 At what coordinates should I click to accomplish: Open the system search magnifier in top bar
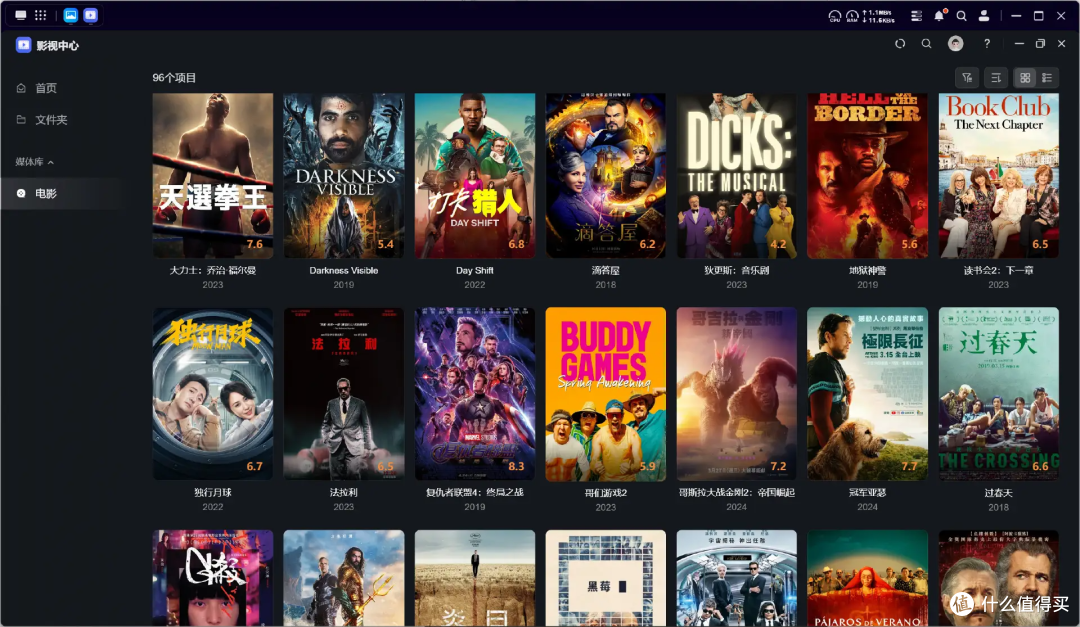point(962,16)
